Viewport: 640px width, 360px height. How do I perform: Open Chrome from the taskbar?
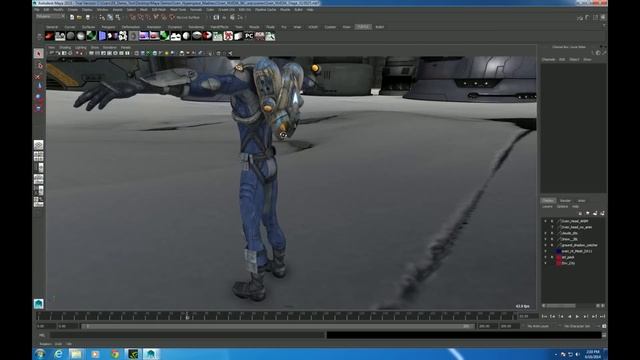[x=114, y=354]
